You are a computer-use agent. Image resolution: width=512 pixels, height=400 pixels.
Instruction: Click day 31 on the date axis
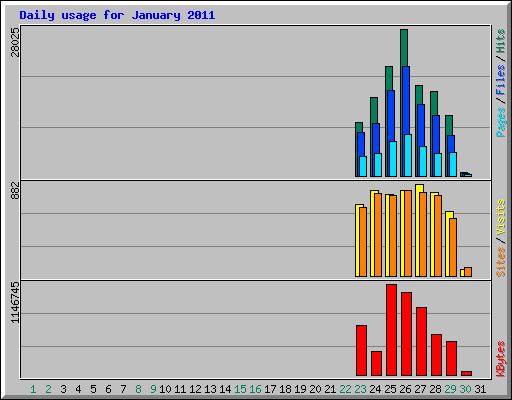coord(480,389)
